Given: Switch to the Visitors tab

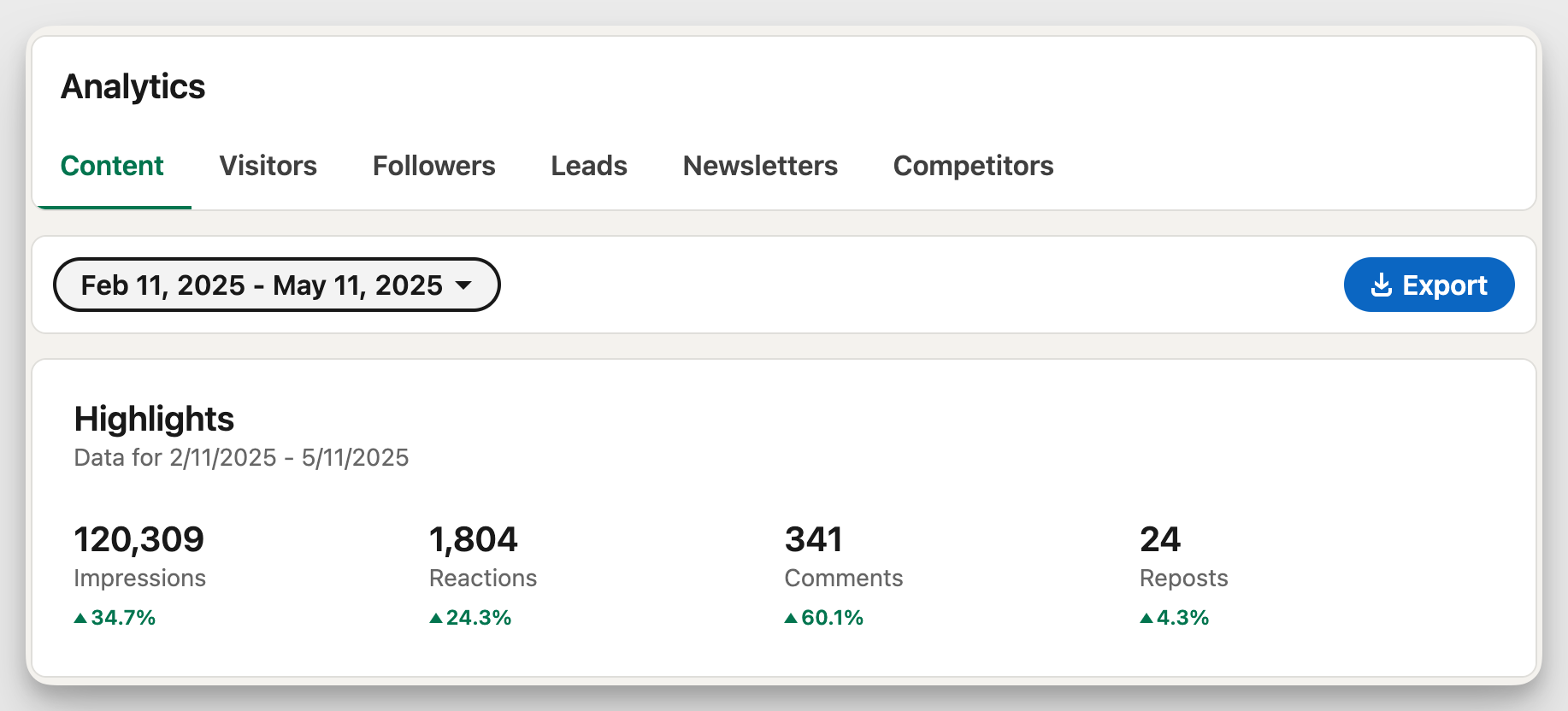Looking at the screenshot, I should pyautogui.click(x=268, y=166).
